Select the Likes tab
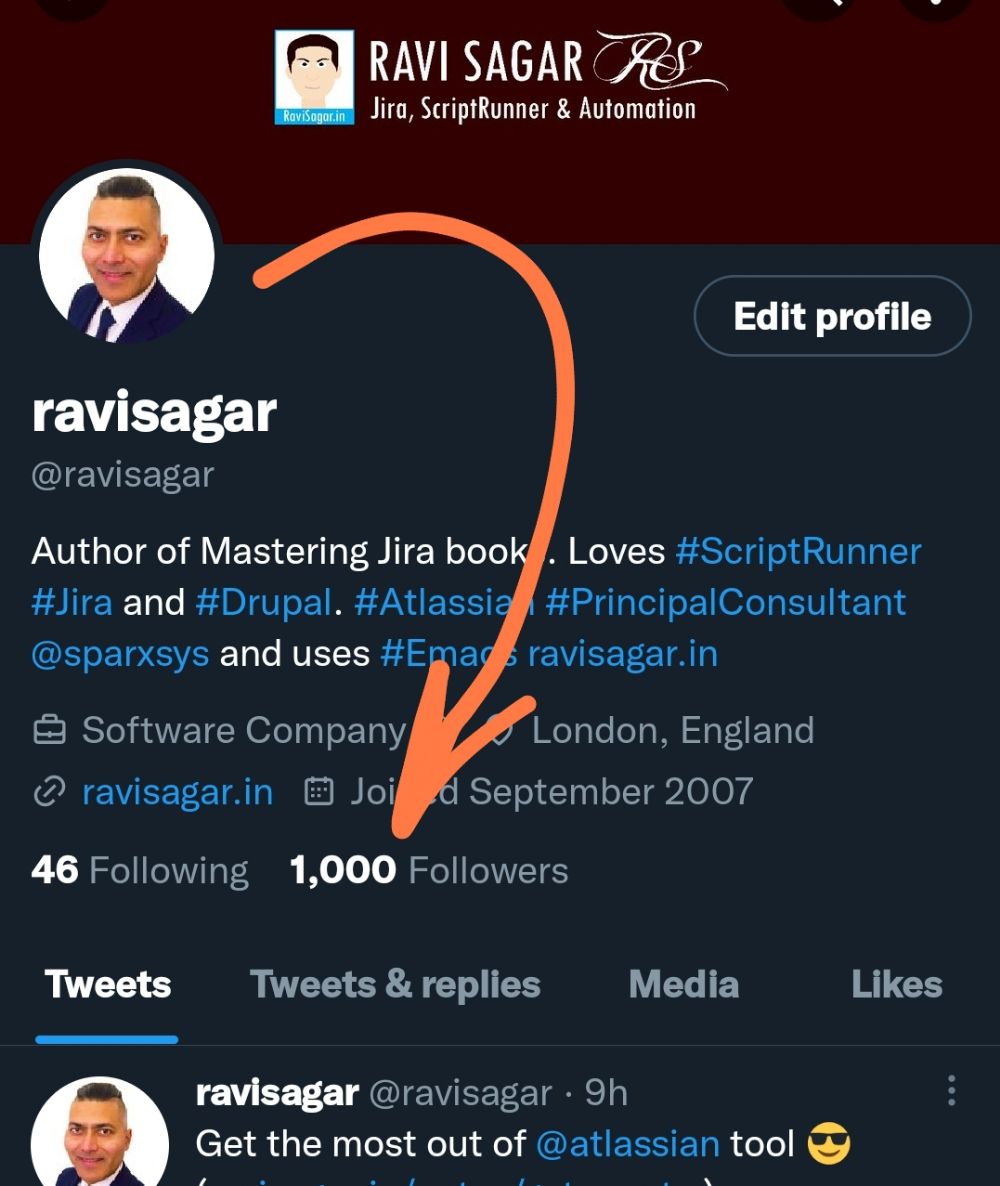This screenshot has height=1186, width=1000. tap(896, 985)
